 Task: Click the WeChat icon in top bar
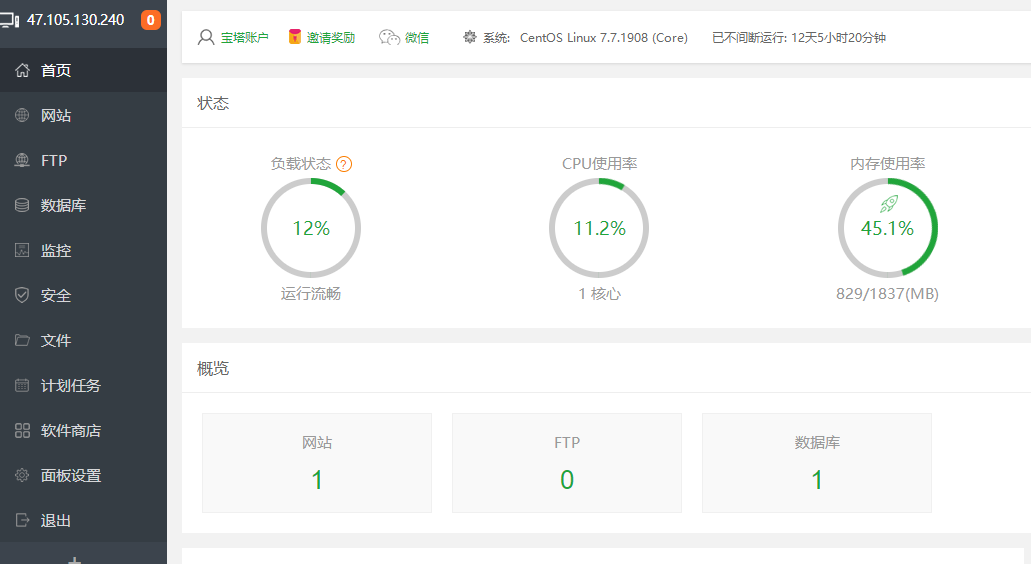[x=389, y=37]
